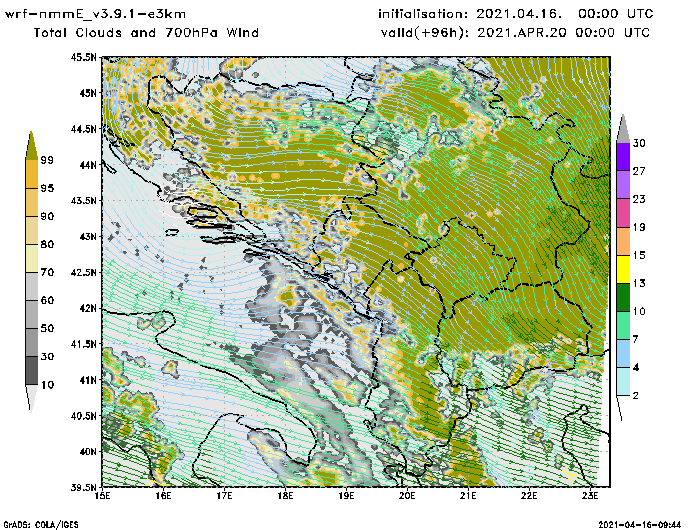Image resolution: width=700 pixels, height=530 pixels.
Task: Click the '44N' latitude label
Action: [x=88, y=165]
